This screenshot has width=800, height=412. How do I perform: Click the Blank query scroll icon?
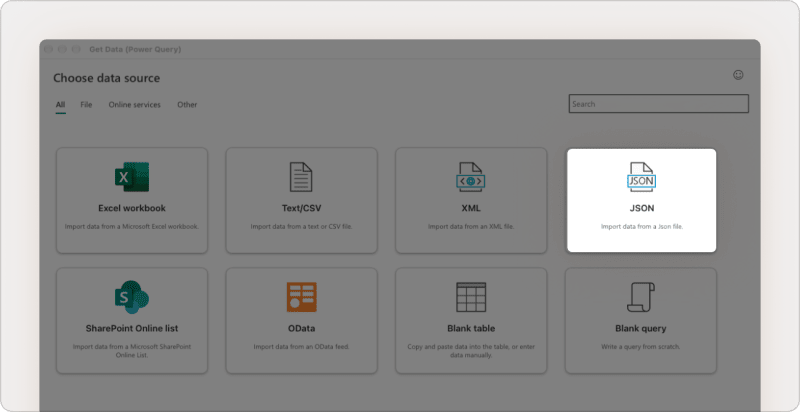pos(640,297)
